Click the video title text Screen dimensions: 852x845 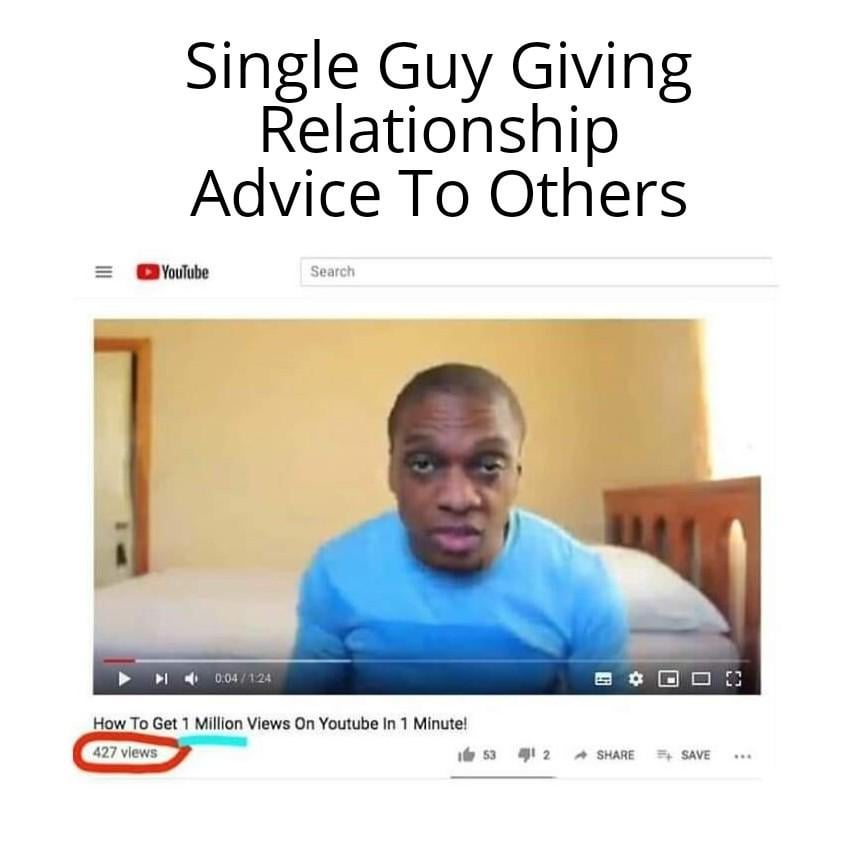280,724
